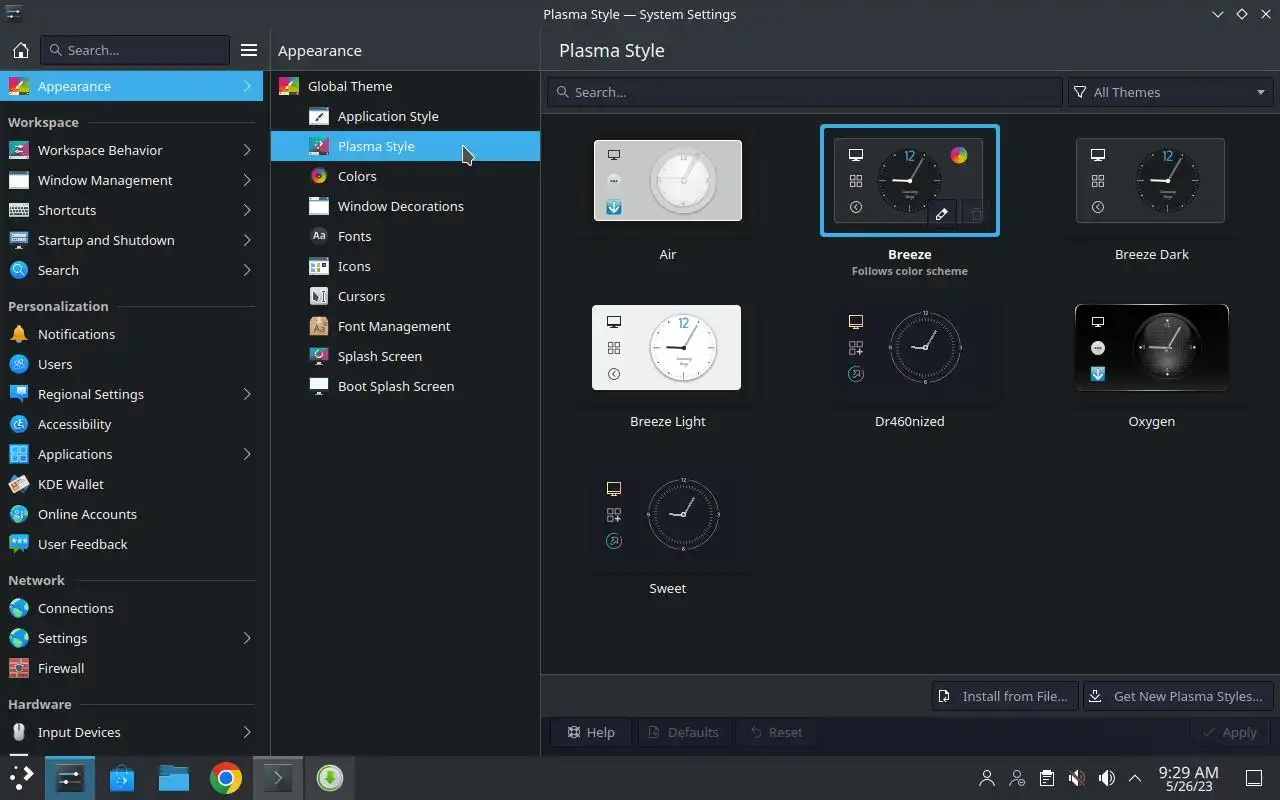Click the Help button
The height and width of the screenshot is (800, 1280).
[x=590, y=732]
